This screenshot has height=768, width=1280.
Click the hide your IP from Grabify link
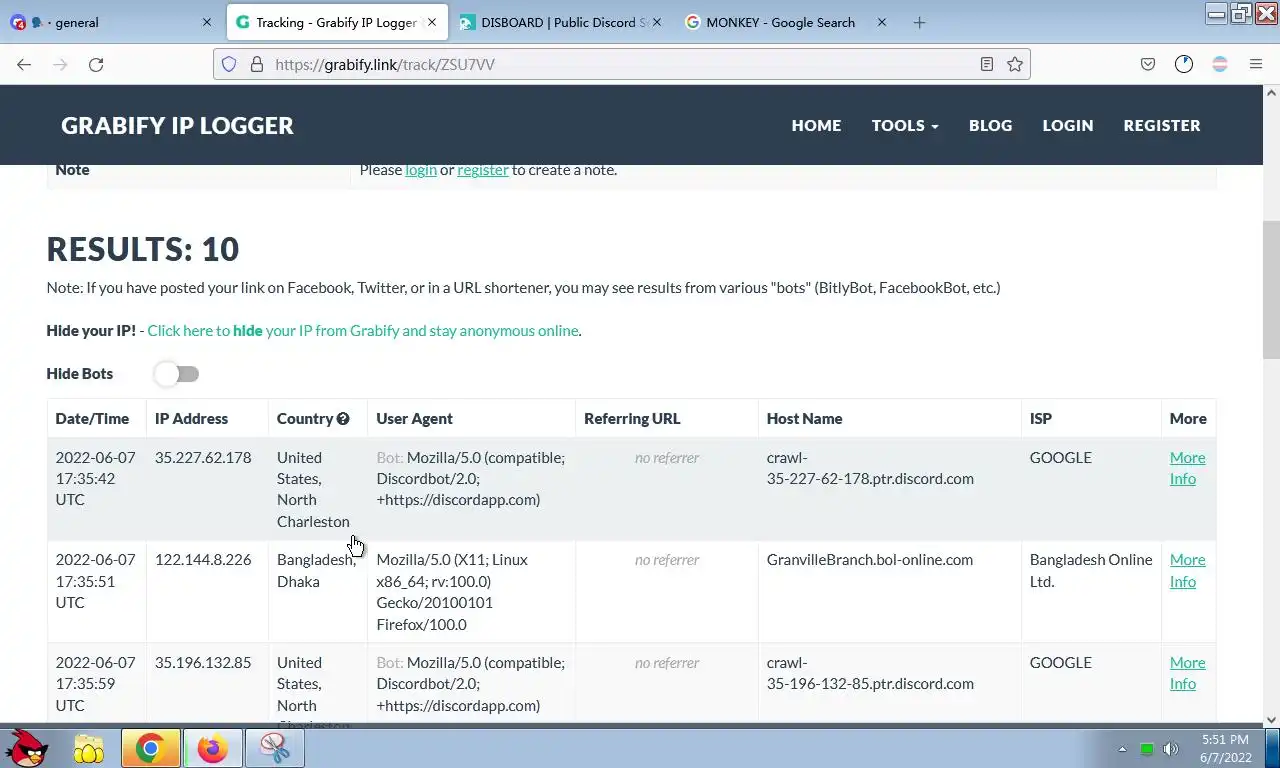point(362,330)
